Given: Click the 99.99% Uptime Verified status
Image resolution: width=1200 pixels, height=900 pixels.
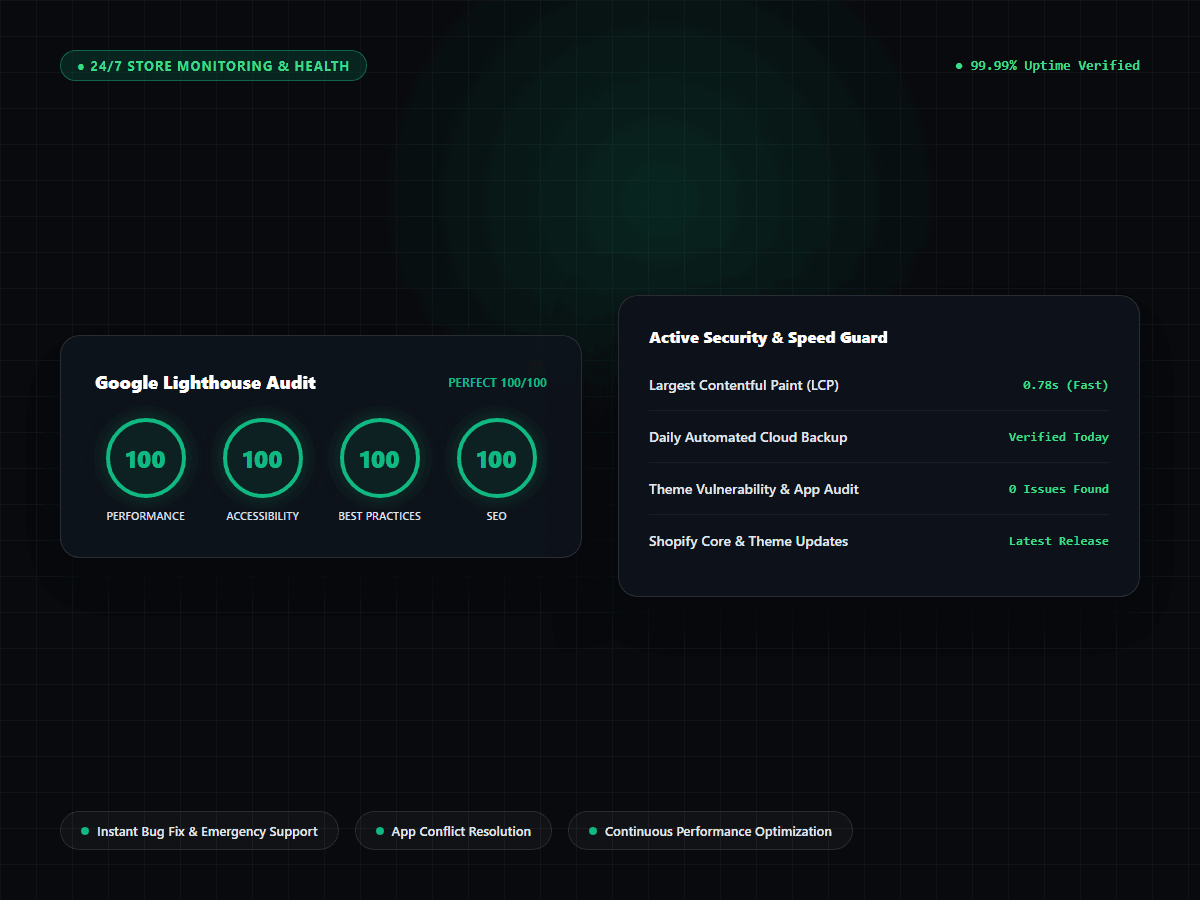Looking at the screenshot, I should 1048,65.
